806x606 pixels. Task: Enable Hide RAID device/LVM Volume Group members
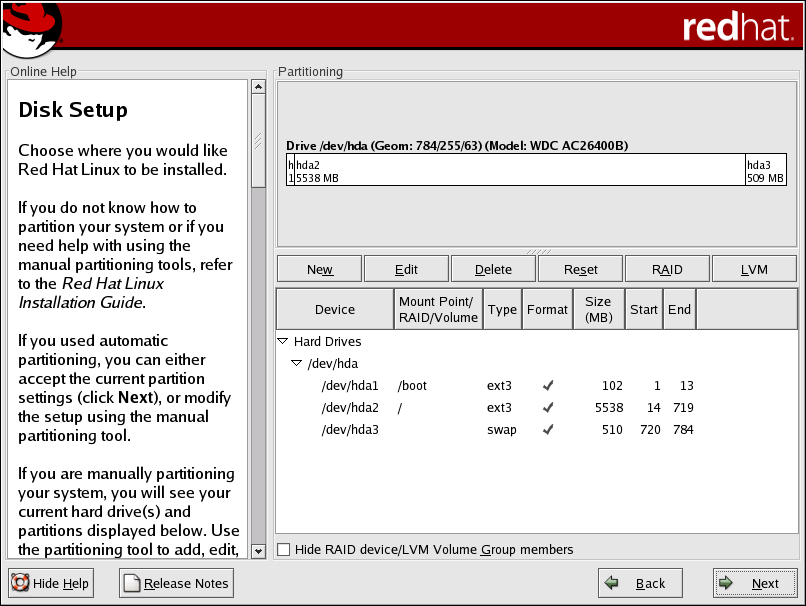284,549
